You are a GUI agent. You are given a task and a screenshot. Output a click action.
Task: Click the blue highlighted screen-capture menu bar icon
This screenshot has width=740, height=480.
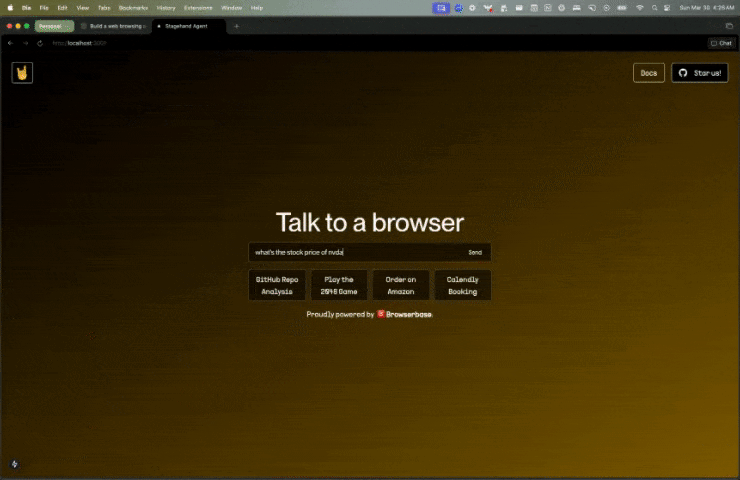pos(441,8)
